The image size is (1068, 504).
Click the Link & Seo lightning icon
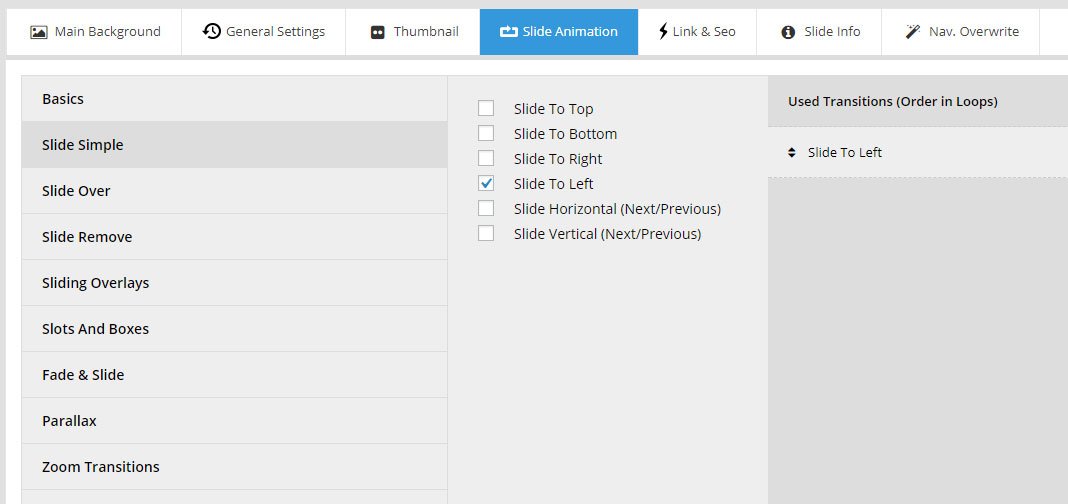click(663, 32)
